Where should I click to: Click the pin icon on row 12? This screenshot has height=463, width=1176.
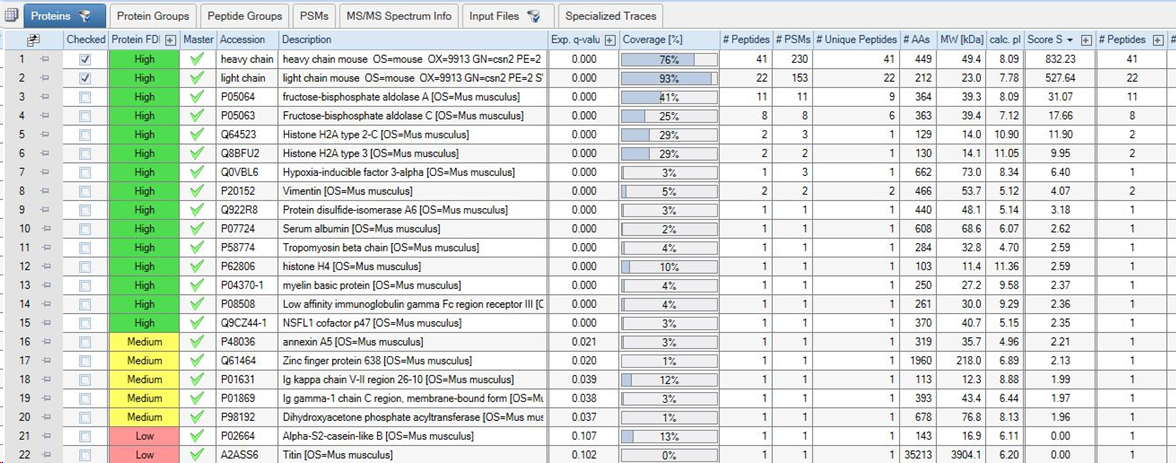point(44,266)
